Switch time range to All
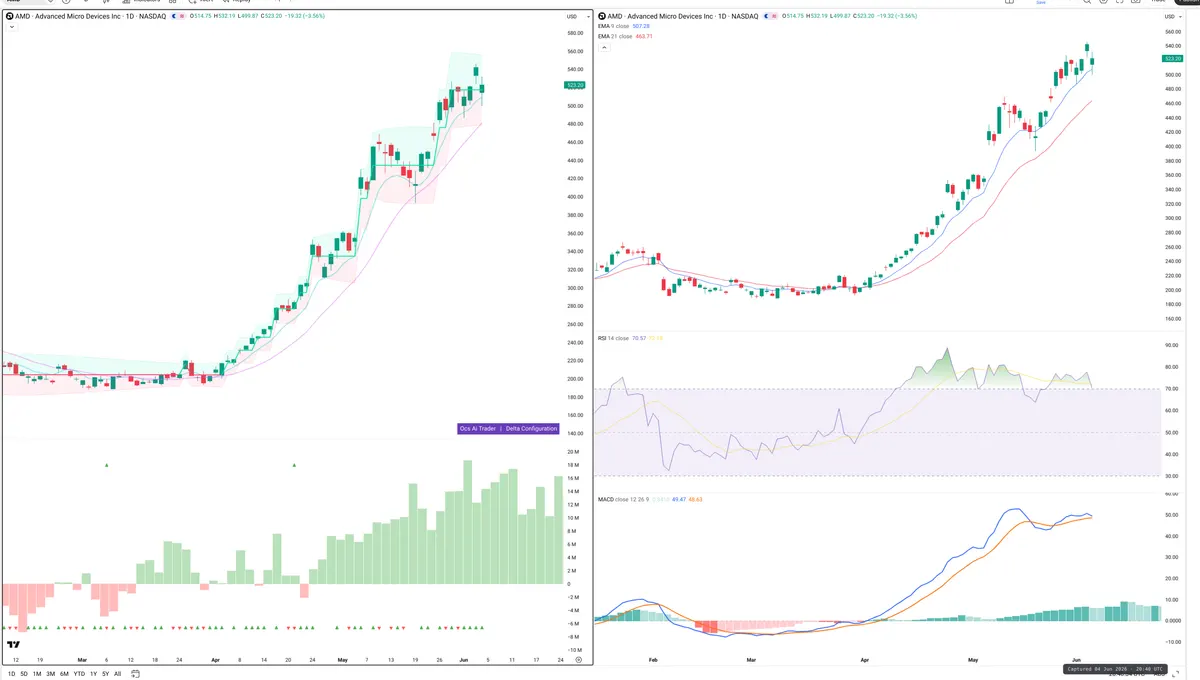This screenshot has height=680, width=1200. (117, 674)
